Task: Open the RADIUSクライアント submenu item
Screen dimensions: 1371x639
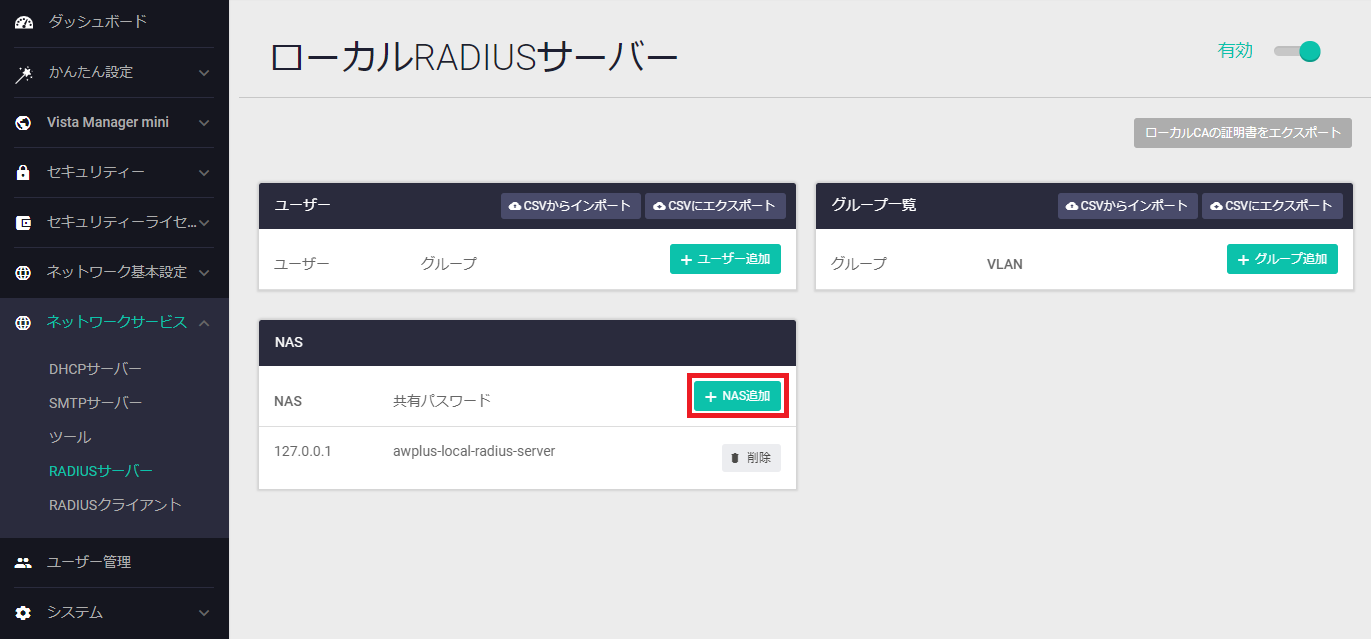Action: [115, 505]
